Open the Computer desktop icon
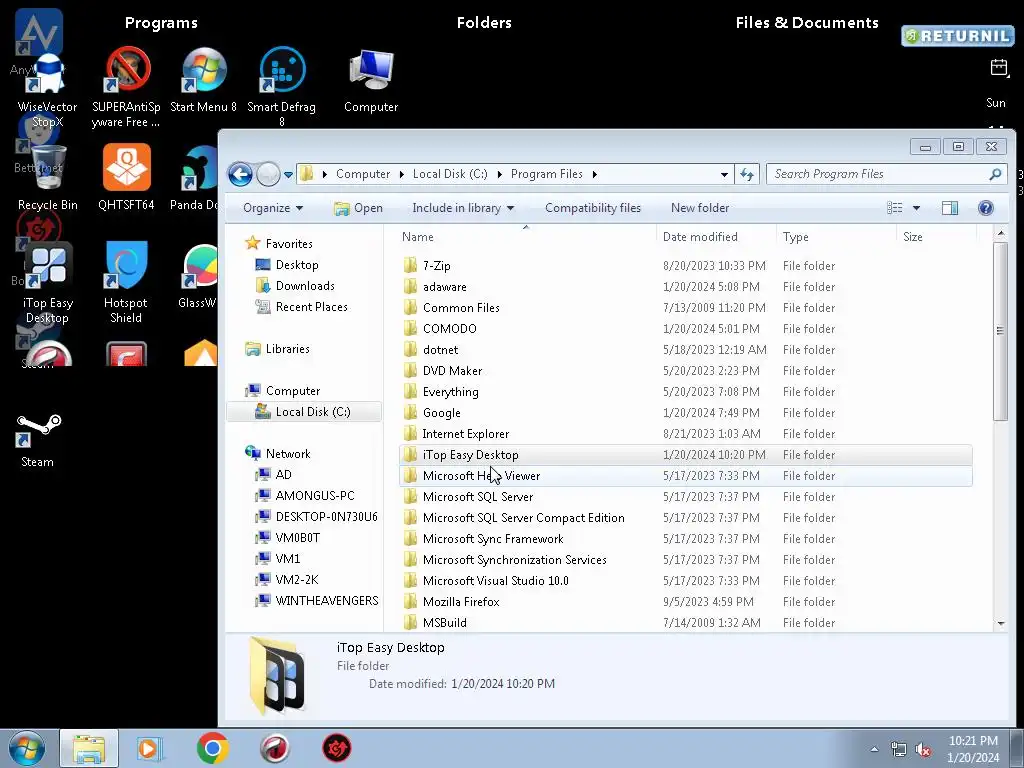Screen dimensions: 1024x768 (x=371, y=81)
